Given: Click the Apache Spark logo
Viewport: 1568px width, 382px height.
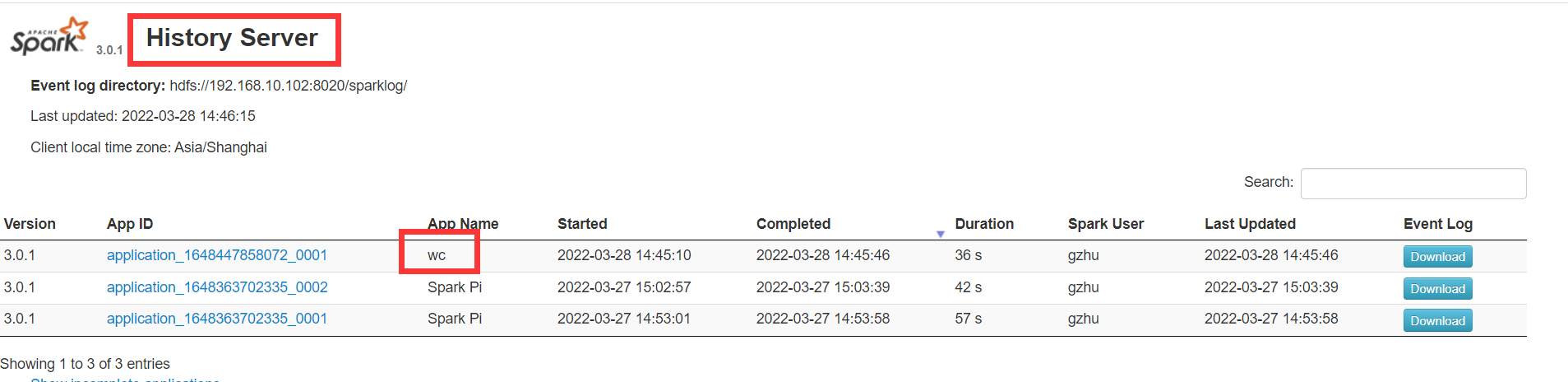Looking at the screenshot, I should tap(49, 37).
